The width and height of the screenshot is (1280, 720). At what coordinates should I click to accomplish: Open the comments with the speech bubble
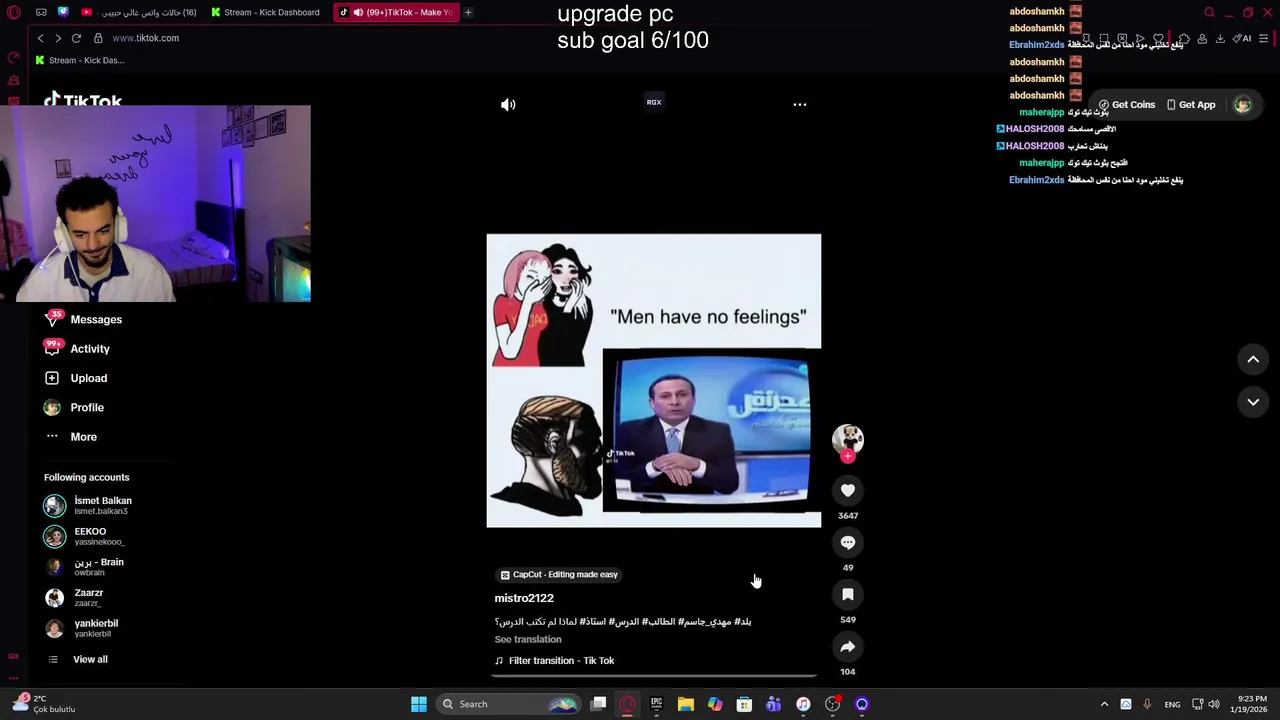(848, 542)
